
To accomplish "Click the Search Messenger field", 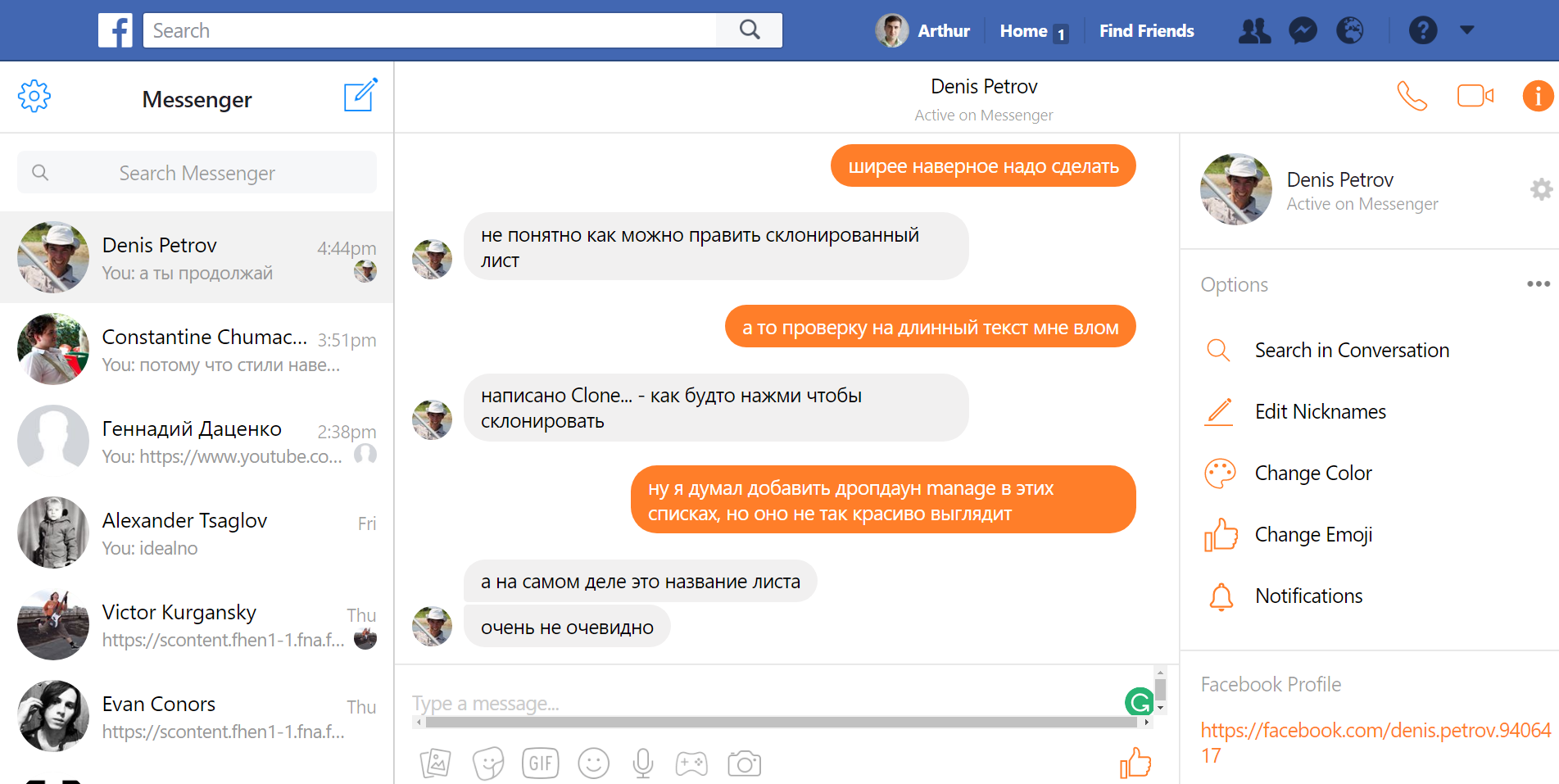I will pos(197,172).
